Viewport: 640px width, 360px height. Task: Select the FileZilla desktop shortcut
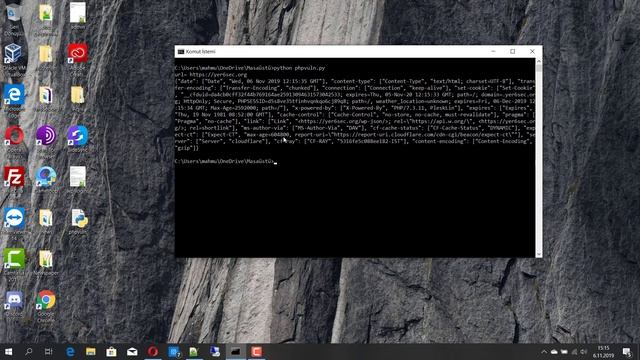coord(14,176)
